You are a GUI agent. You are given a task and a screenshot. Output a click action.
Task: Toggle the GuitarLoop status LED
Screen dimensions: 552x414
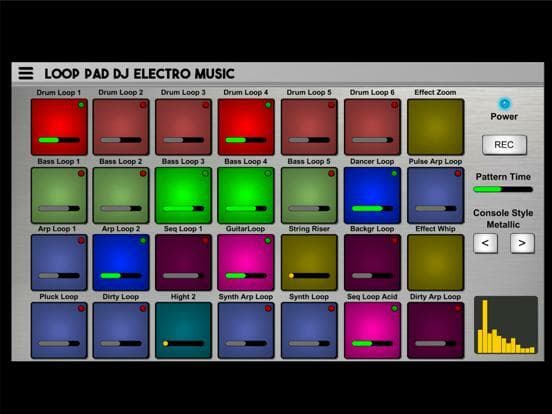tap(268, 241)
